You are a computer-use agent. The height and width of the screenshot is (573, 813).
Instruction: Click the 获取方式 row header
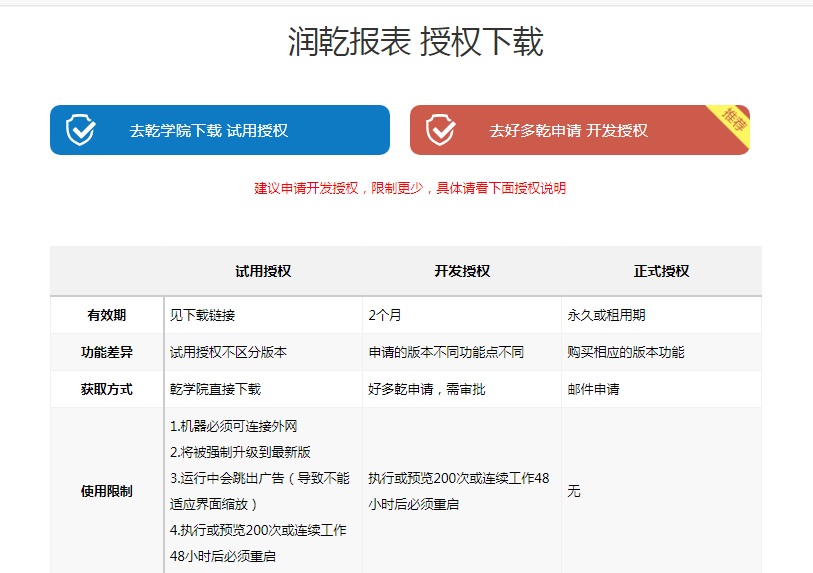[x=107, y=389]
